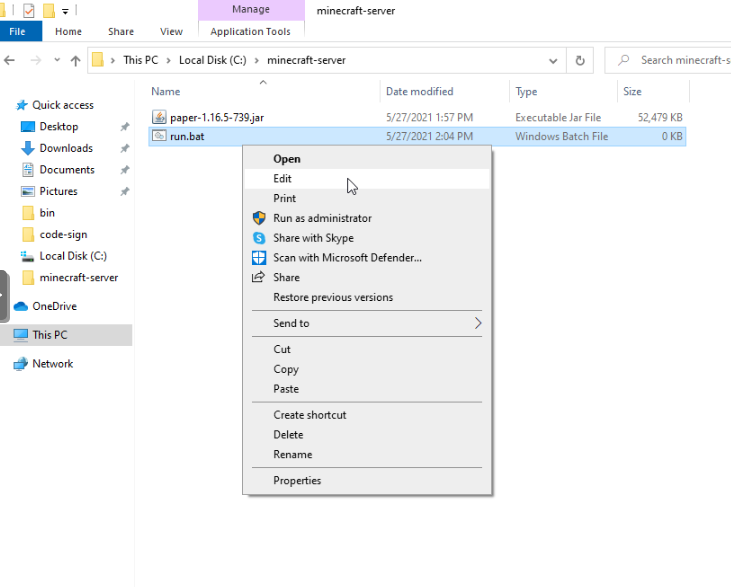Click the folder icon in address bar
The width and height of the screenshot is (731, 587).
point(97,60)
